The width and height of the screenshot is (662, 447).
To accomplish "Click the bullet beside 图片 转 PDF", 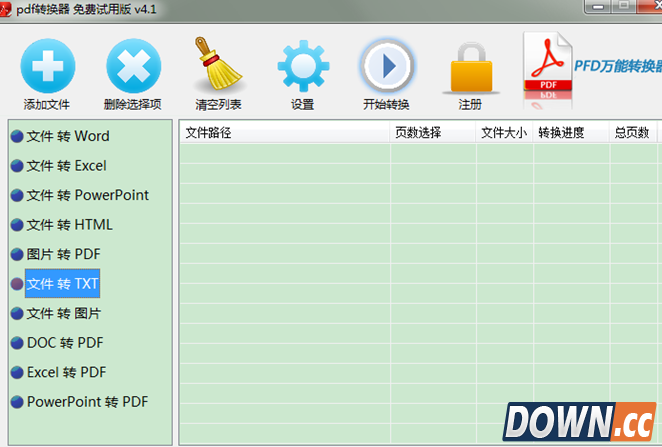I will click(x=17, y=255).
